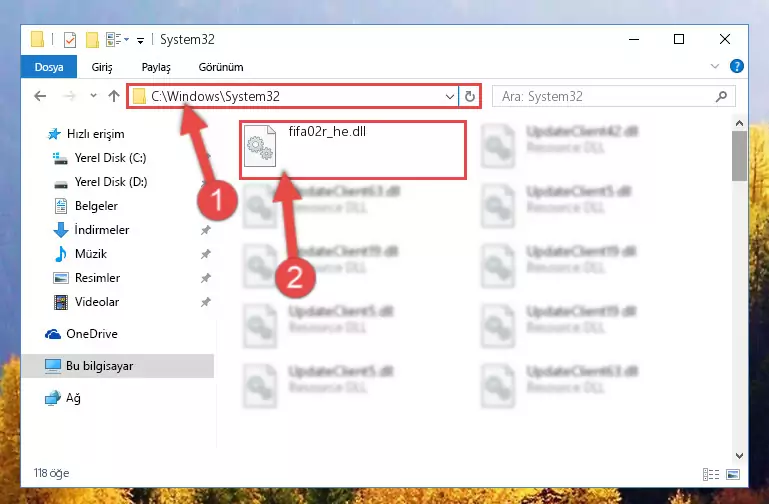Switch to the Görünüm ribbon tab

click(221, 67)
